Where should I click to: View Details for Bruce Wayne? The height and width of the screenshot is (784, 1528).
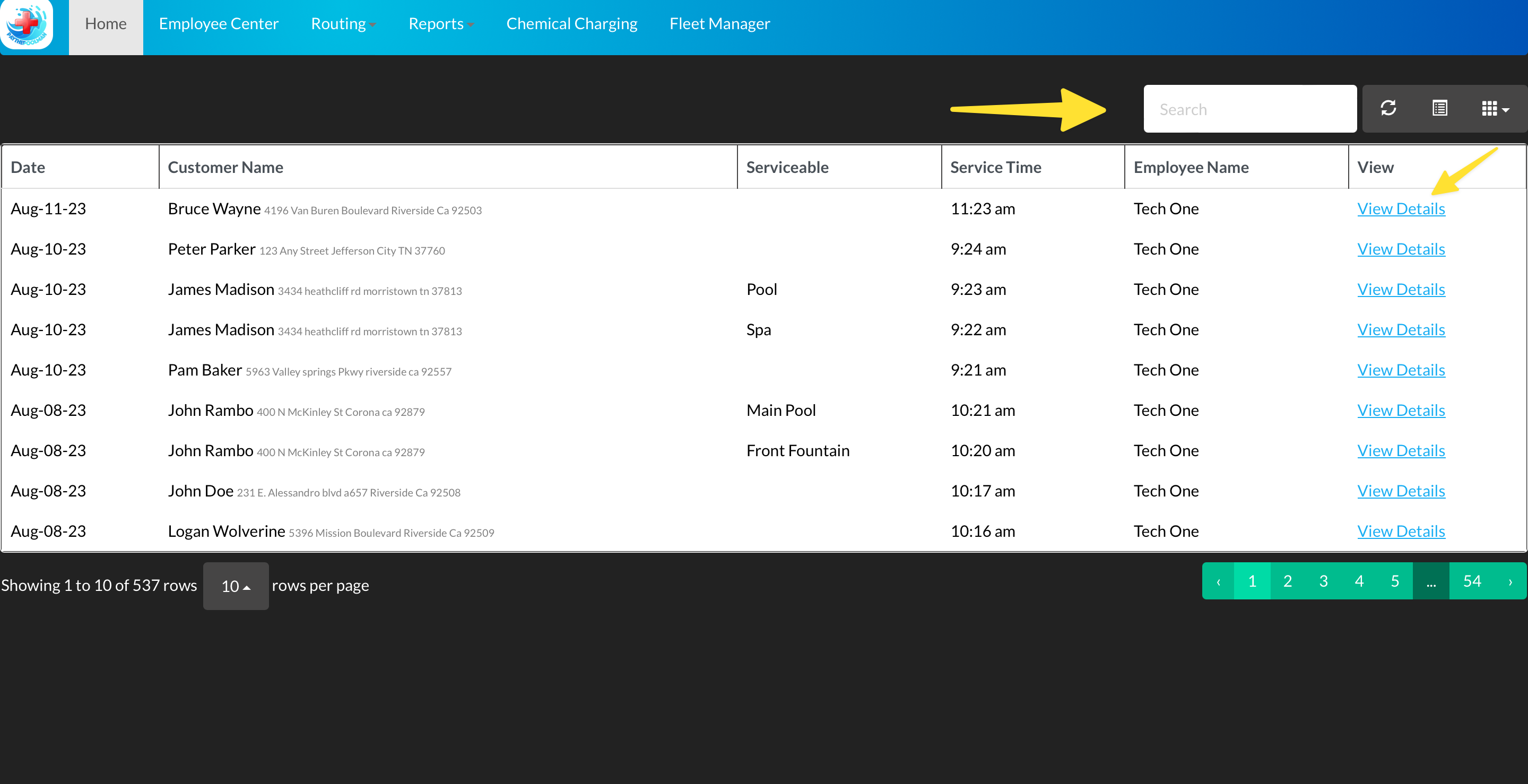1401,209
